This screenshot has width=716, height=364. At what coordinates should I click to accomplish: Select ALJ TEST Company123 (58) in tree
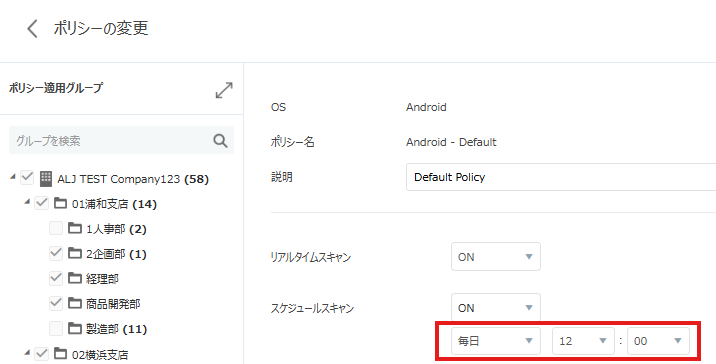133,179
